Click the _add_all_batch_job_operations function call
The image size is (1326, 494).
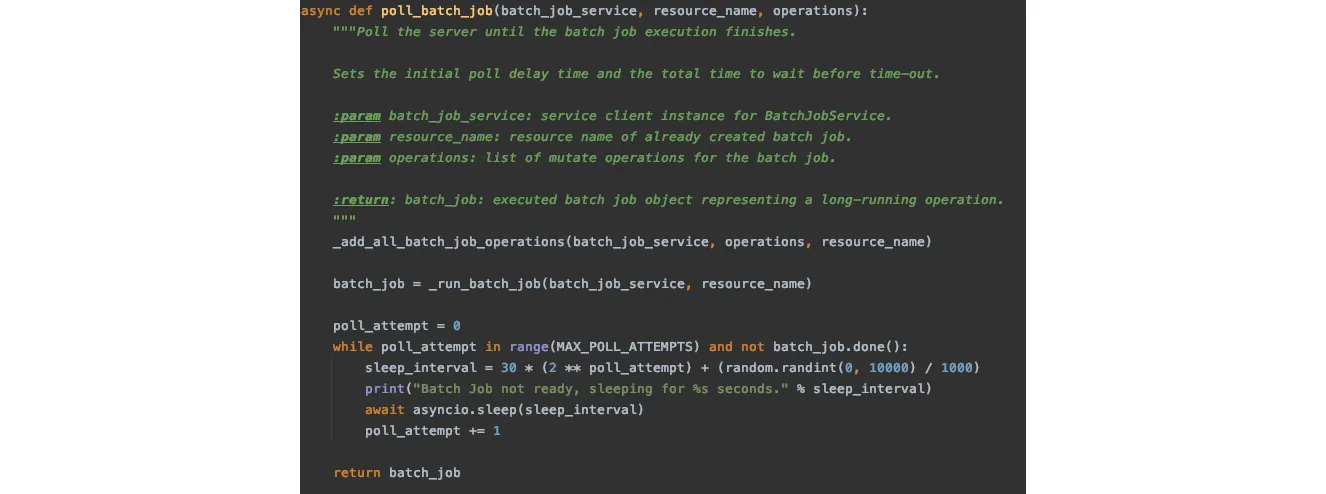[x=449, y=242]
